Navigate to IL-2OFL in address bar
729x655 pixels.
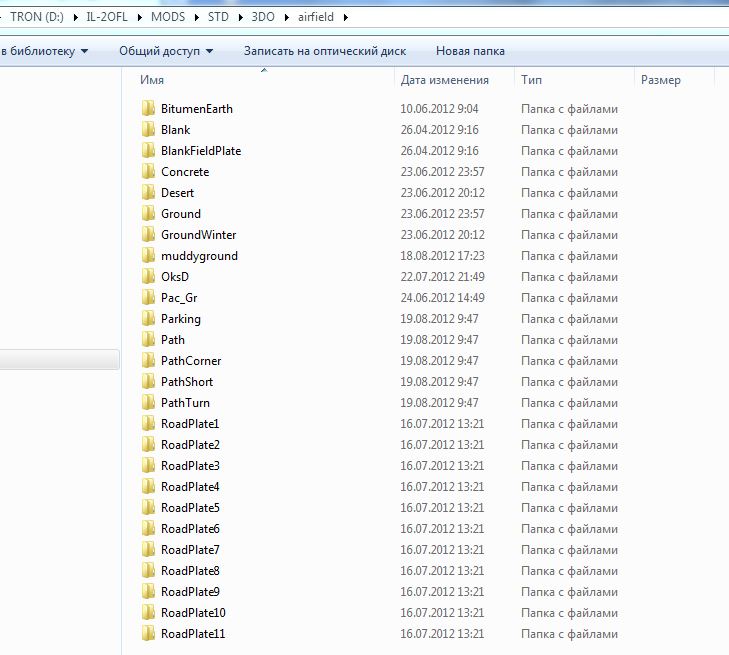point(107,17)
